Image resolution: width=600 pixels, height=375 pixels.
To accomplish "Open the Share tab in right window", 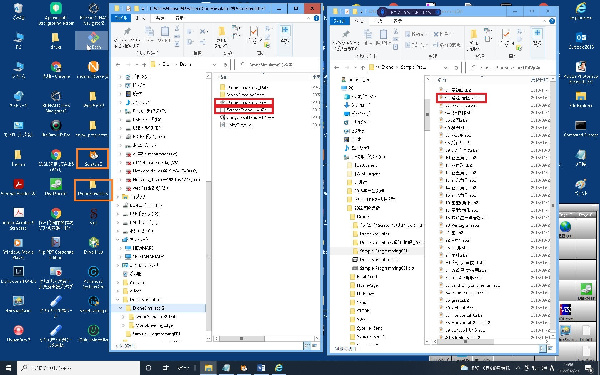I will pyautogui.click(x=379, y=21).
